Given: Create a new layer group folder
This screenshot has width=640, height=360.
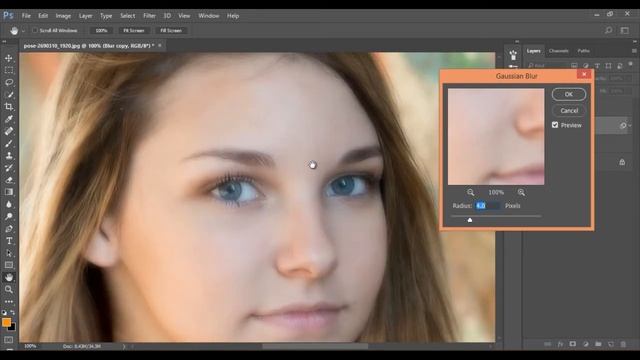Looking at the screenshot, I should click(x=598, y=344).
